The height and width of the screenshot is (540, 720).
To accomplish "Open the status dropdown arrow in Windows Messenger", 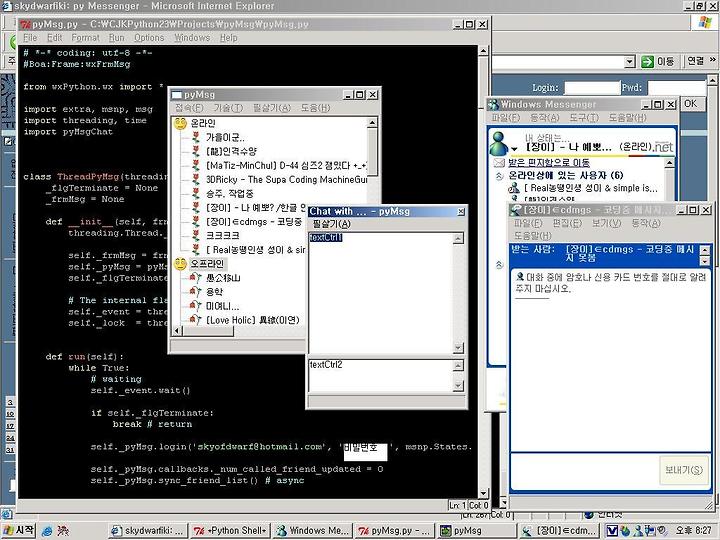I will (x=514, y=149).
